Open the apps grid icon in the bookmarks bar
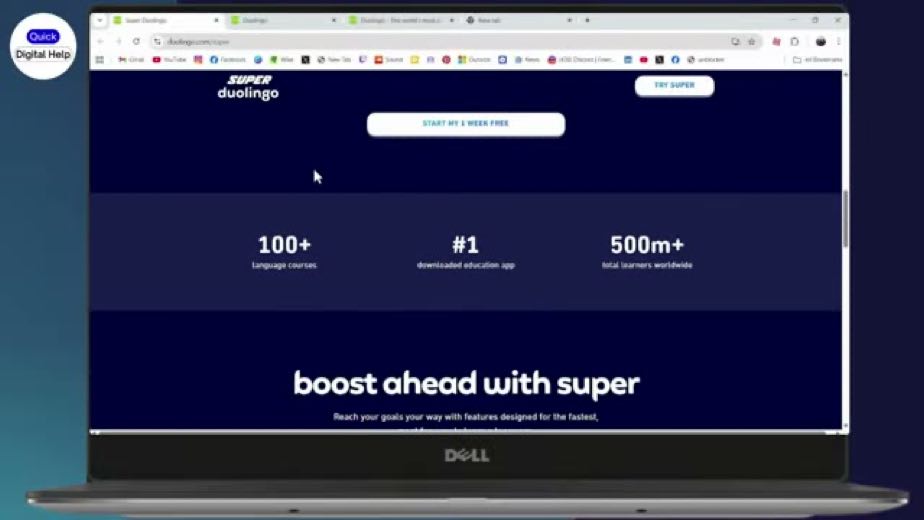Screen dimensions: 924x520 point(100,60)
